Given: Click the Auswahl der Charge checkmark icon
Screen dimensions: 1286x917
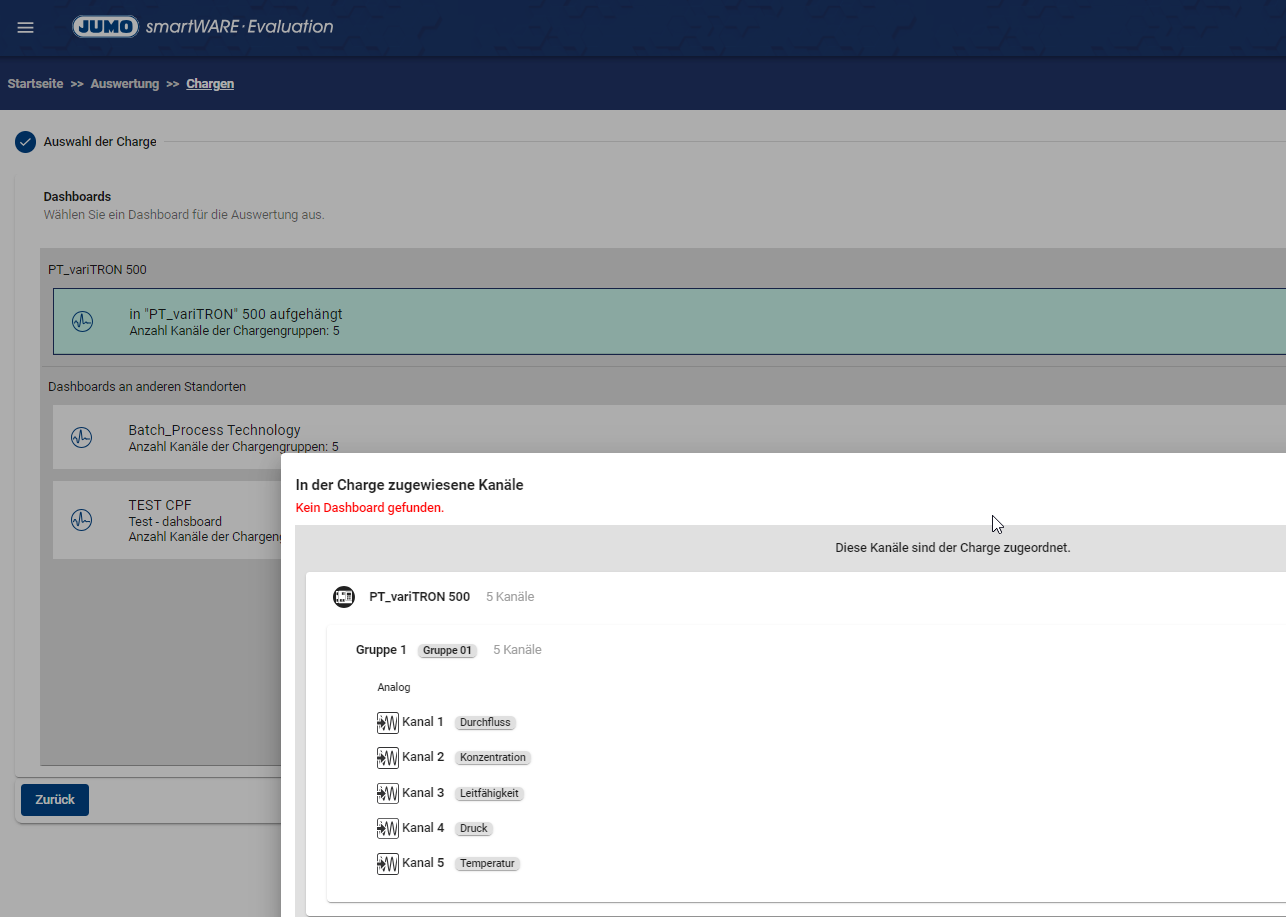Looking at the screenshot, I should click(x=25, y=142).
